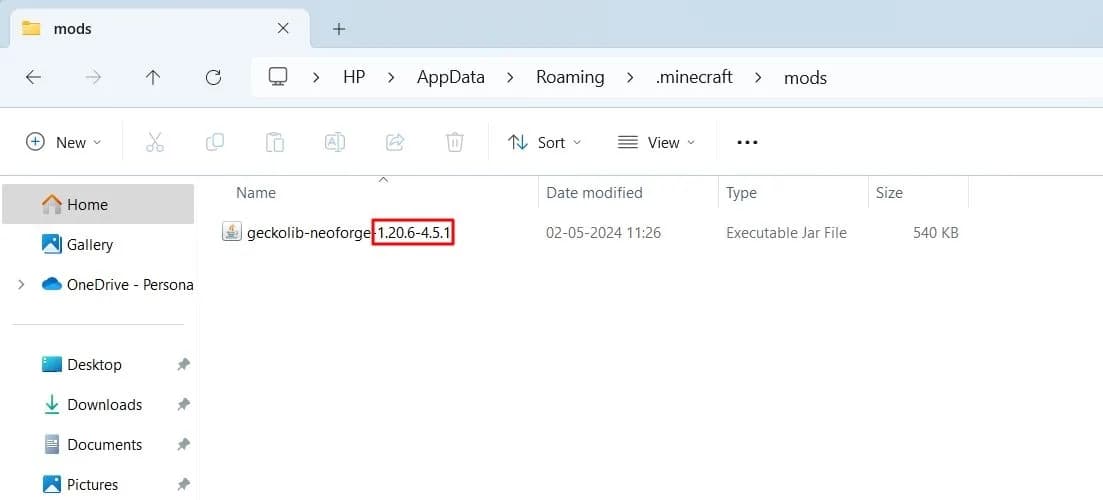Open the New dropdown menu
This screenshot has height=500, width=1103.
[64, 142]
